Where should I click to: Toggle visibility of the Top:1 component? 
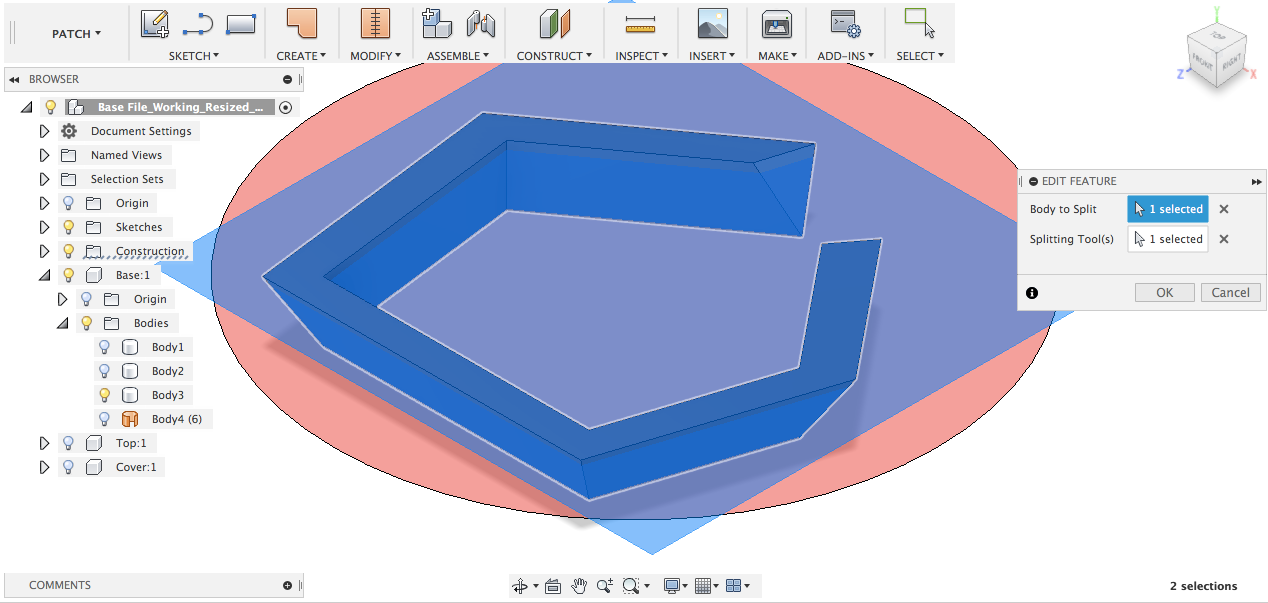coord(69,443)
